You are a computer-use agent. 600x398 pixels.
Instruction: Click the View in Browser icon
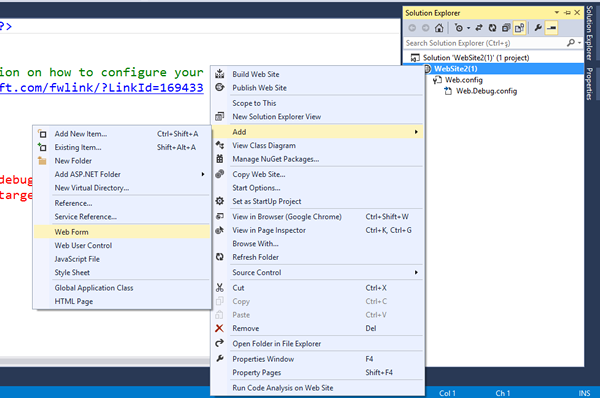(x=220, y=216)
